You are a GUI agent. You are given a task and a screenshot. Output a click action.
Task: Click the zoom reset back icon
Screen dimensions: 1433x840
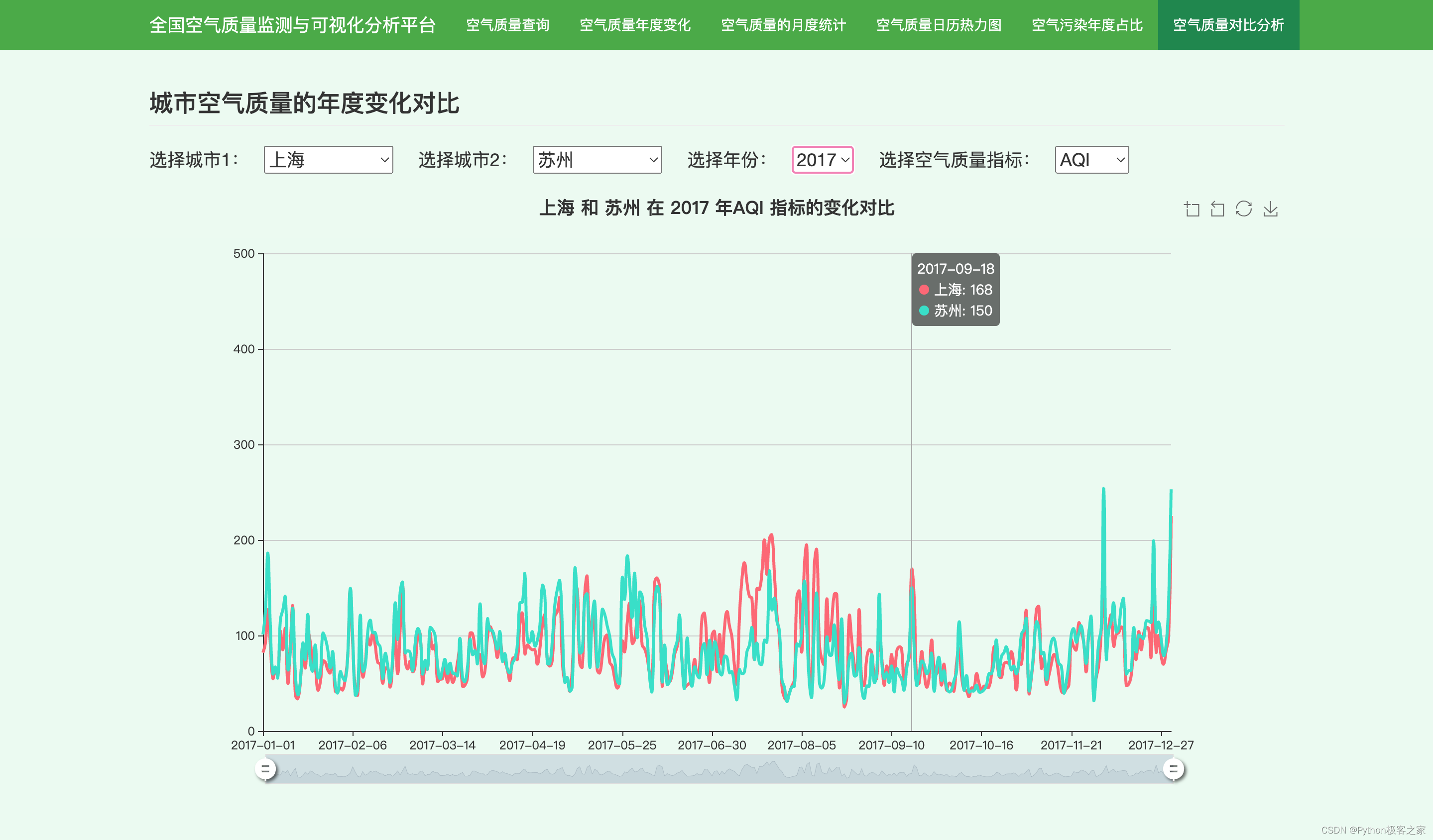pyautogui.click(x=1217, y=209)
